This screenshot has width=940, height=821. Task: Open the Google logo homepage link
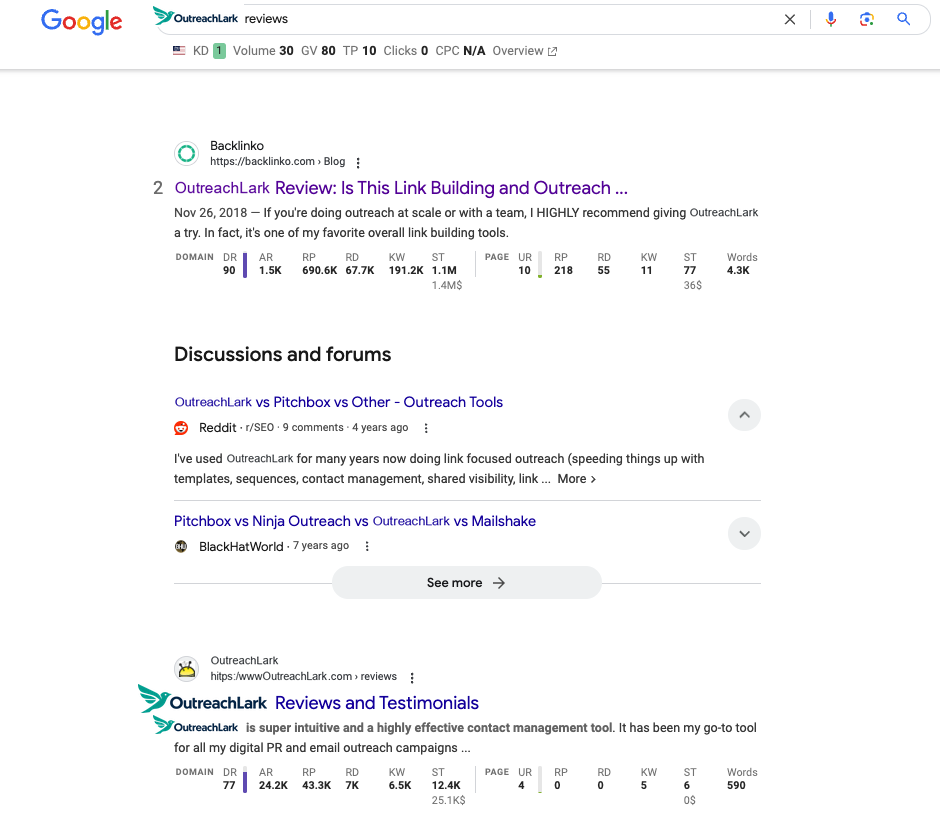click(x=82, y=21)
